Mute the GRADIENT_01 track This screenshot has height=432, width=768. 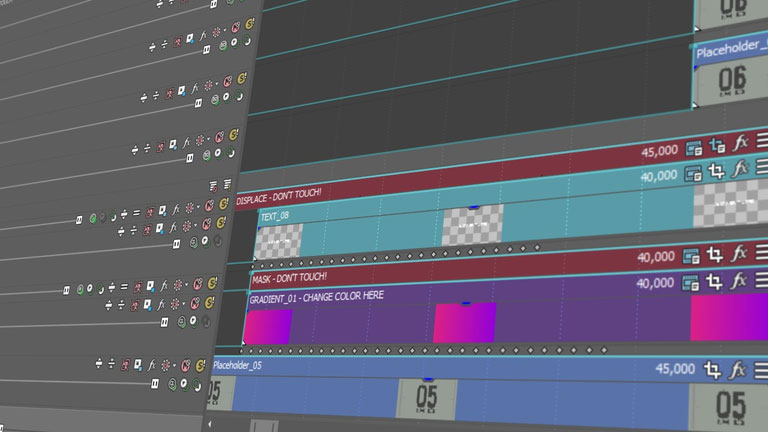pyautogui.click(x=195, y=303)
